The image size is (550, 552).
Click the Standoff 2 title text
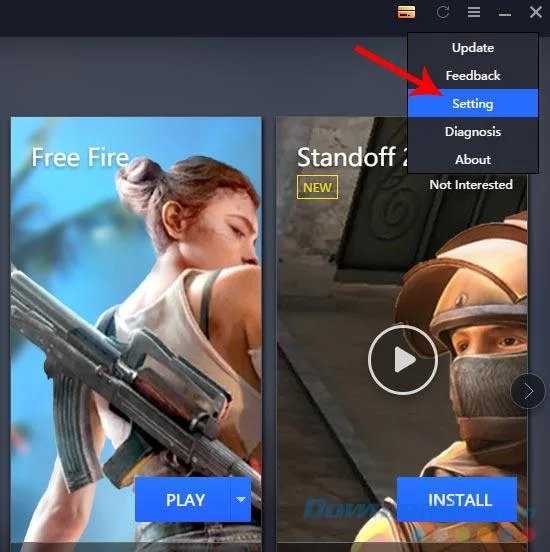click(x=352, y=157)
